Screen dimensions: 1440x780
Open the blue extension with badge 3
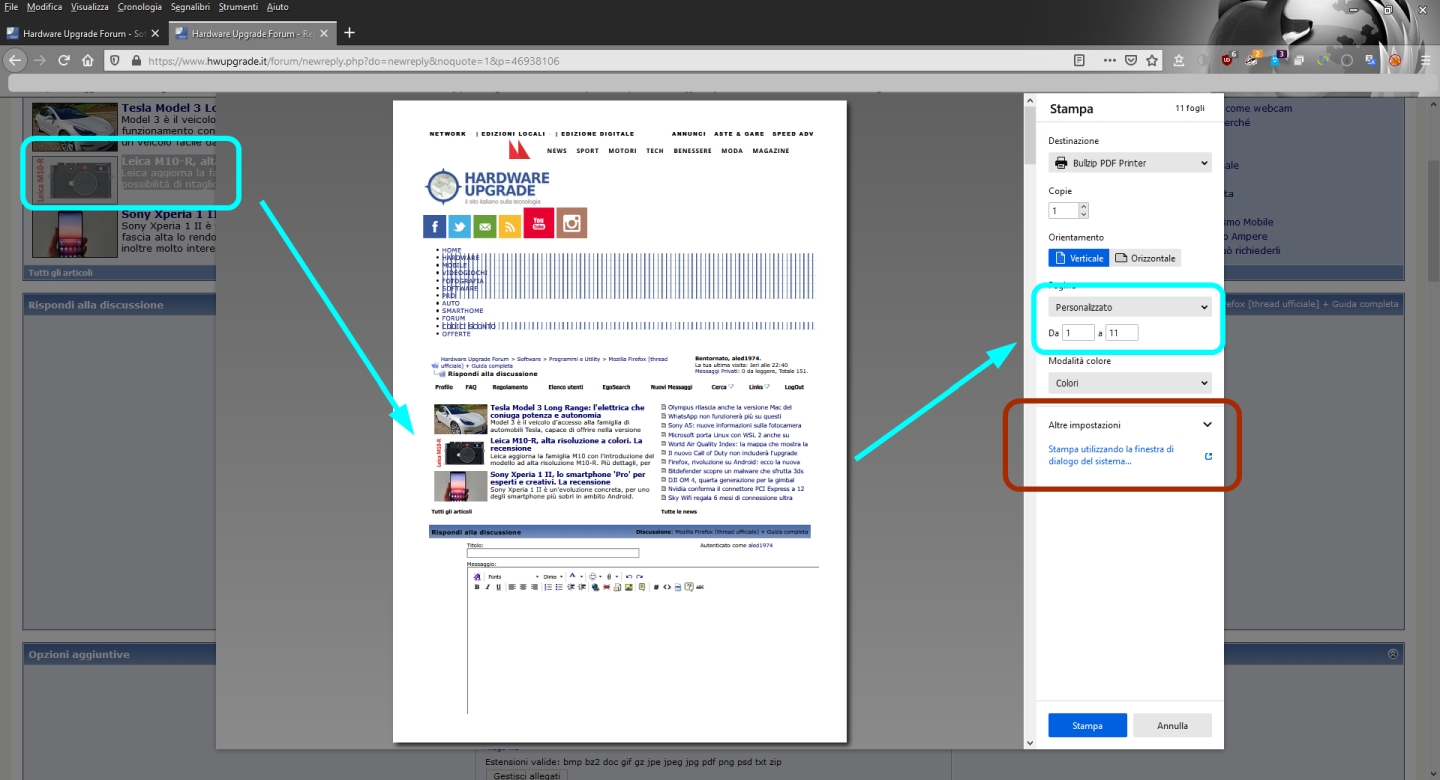tap(1276, 60)
